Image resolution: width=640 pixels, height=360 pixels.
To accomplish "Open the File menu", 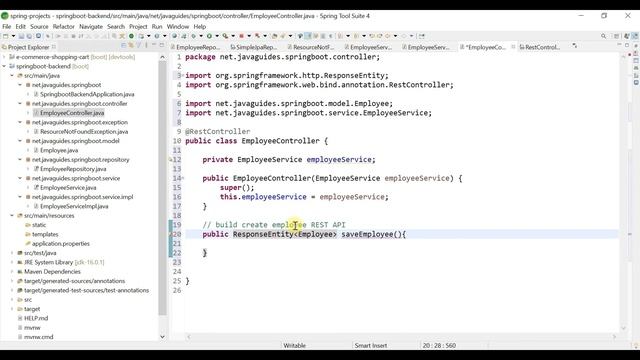I will (7, 27).
